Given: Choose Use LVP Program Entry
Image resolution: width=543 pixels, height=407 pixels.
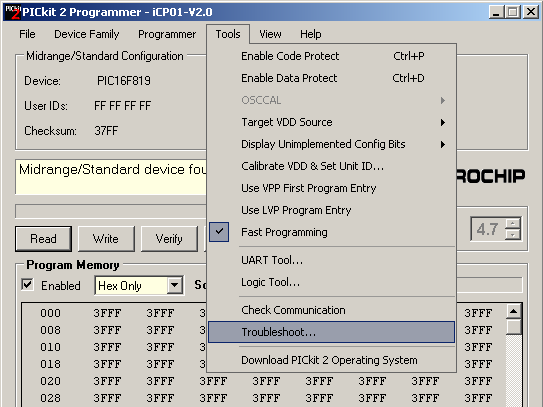Looking at the screenshot, I should (331, 210).
